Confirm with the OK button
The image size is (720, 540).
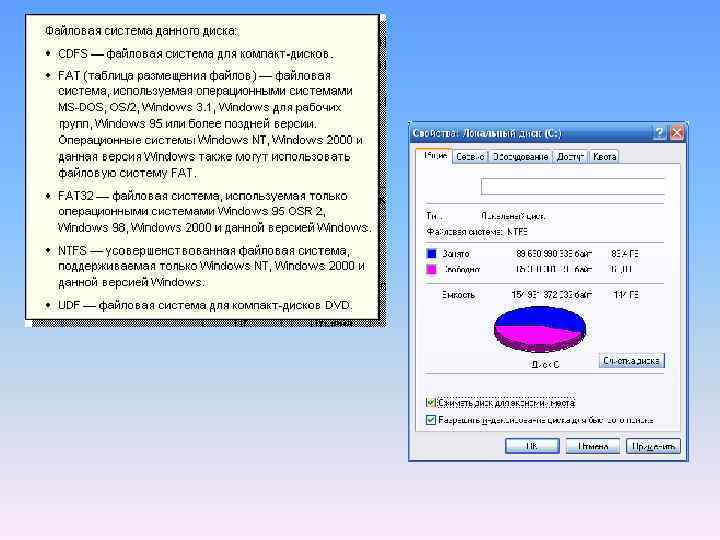click(x=532, y=446)
